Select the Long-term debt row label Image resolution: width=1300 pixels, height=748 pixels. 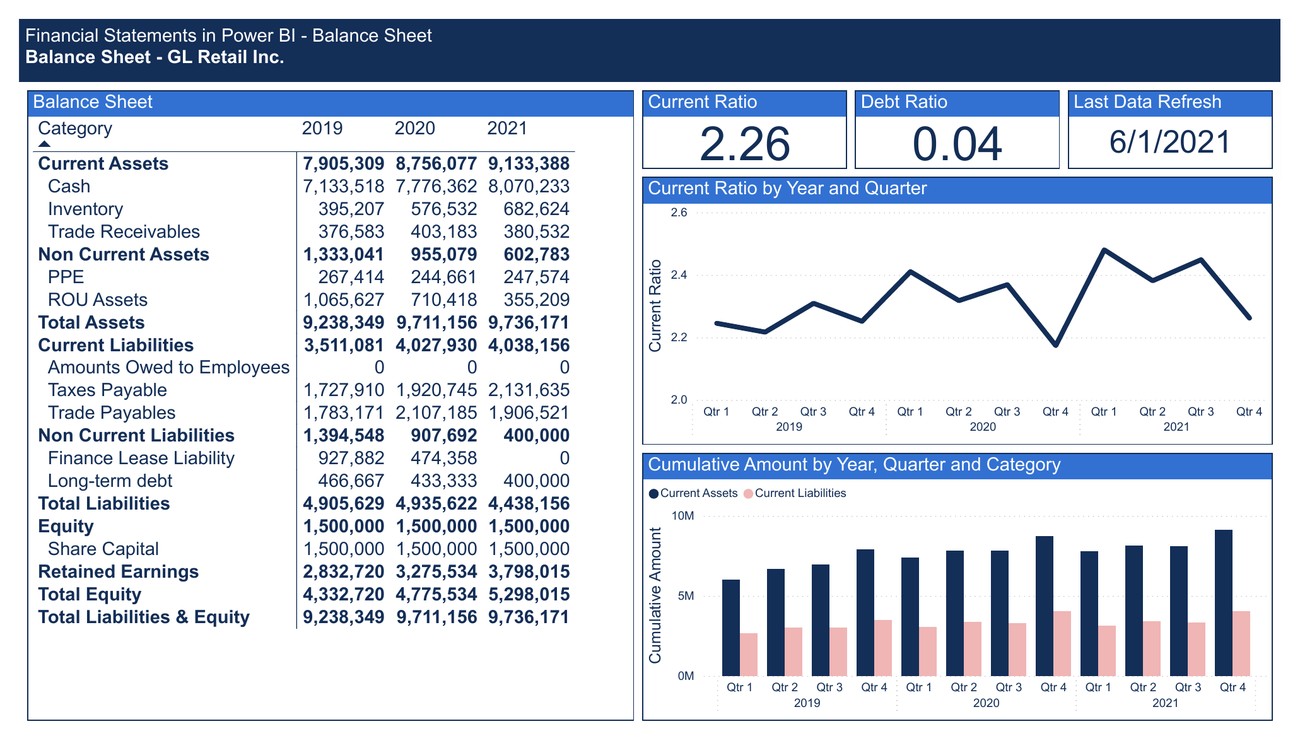click(110, 481)
